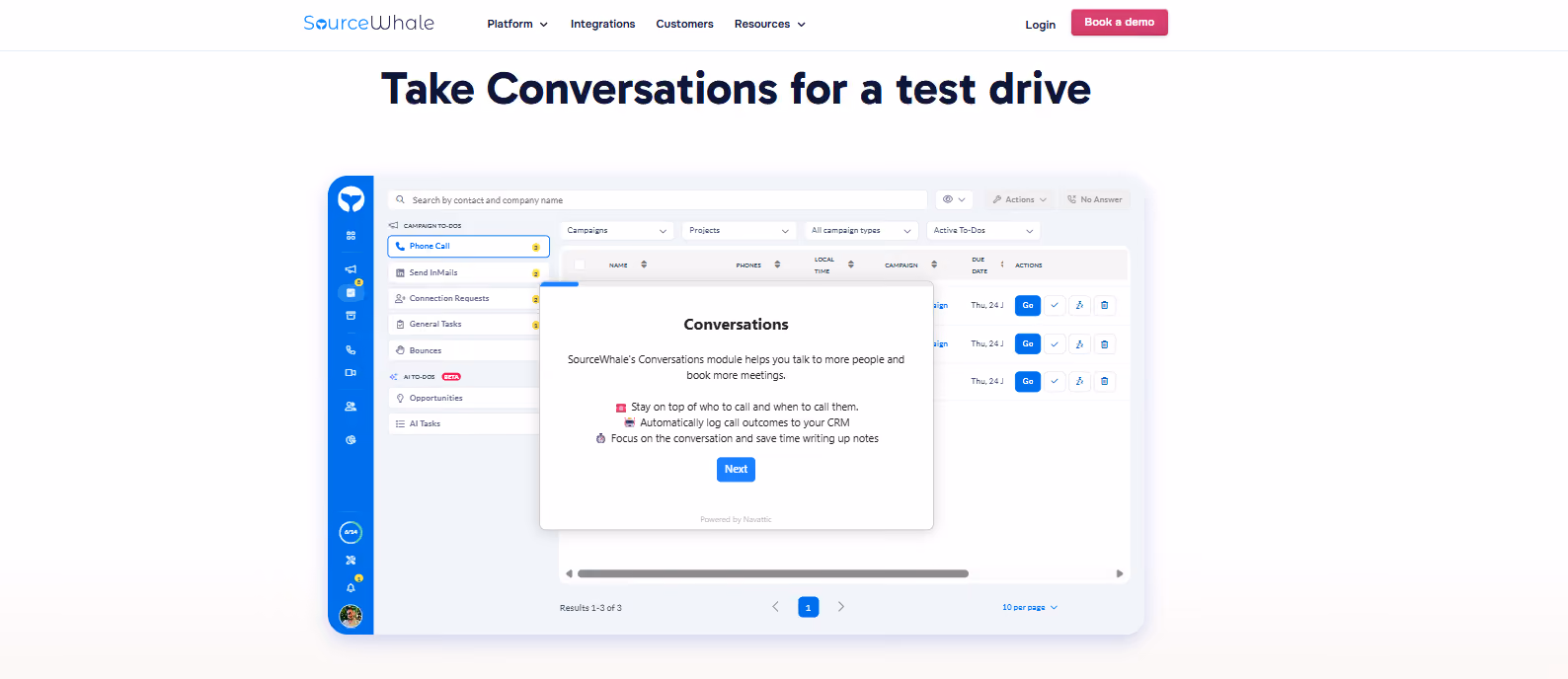Select the Phone Call to-do category
This screenshot has height=679, width=1568.
[x=468, y=246]
